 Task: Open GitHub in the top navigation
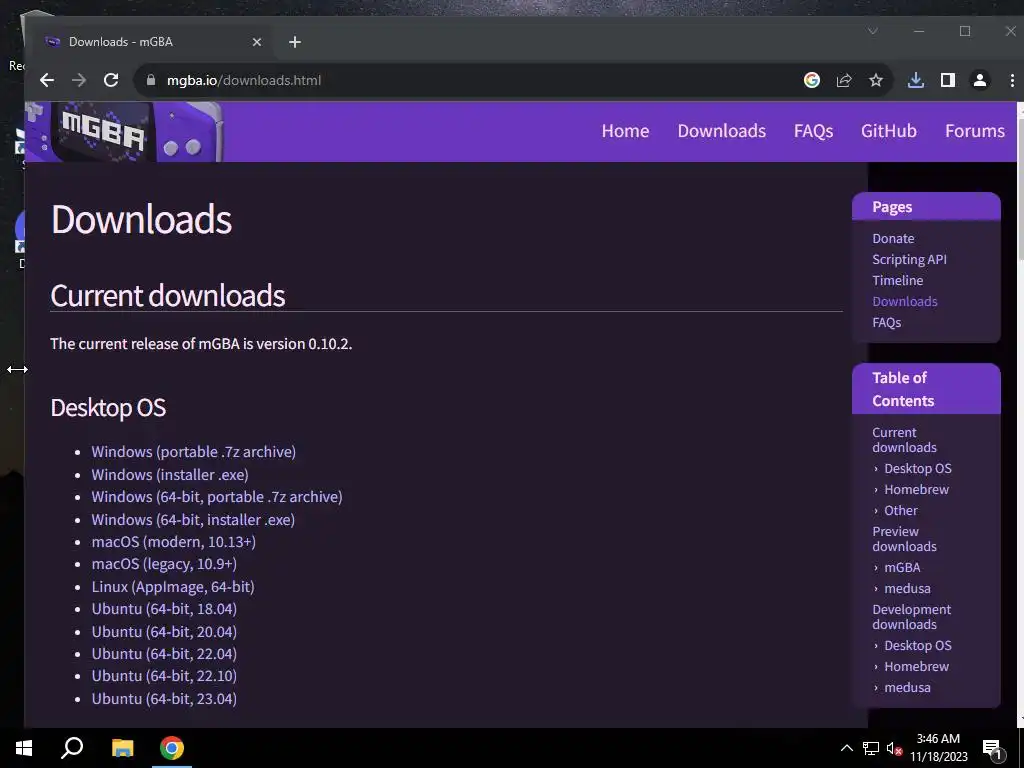(889, 131)
